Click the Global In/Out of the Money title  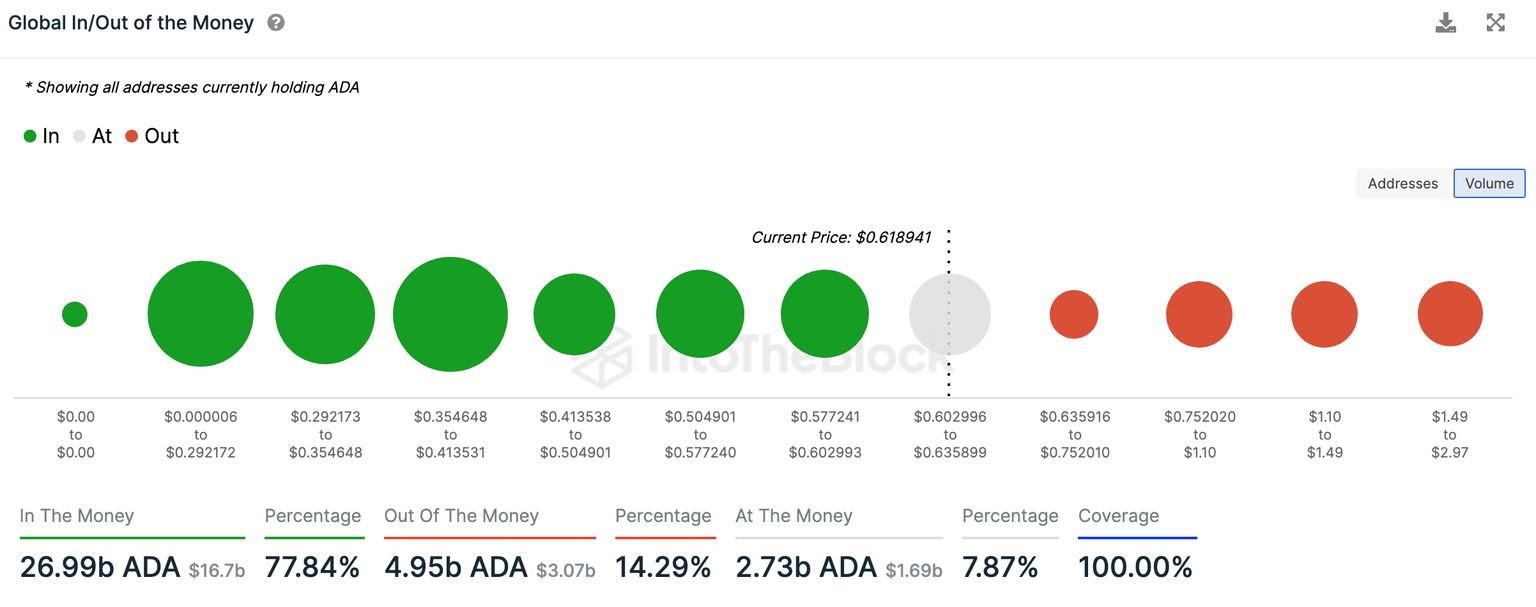(130, 22)
